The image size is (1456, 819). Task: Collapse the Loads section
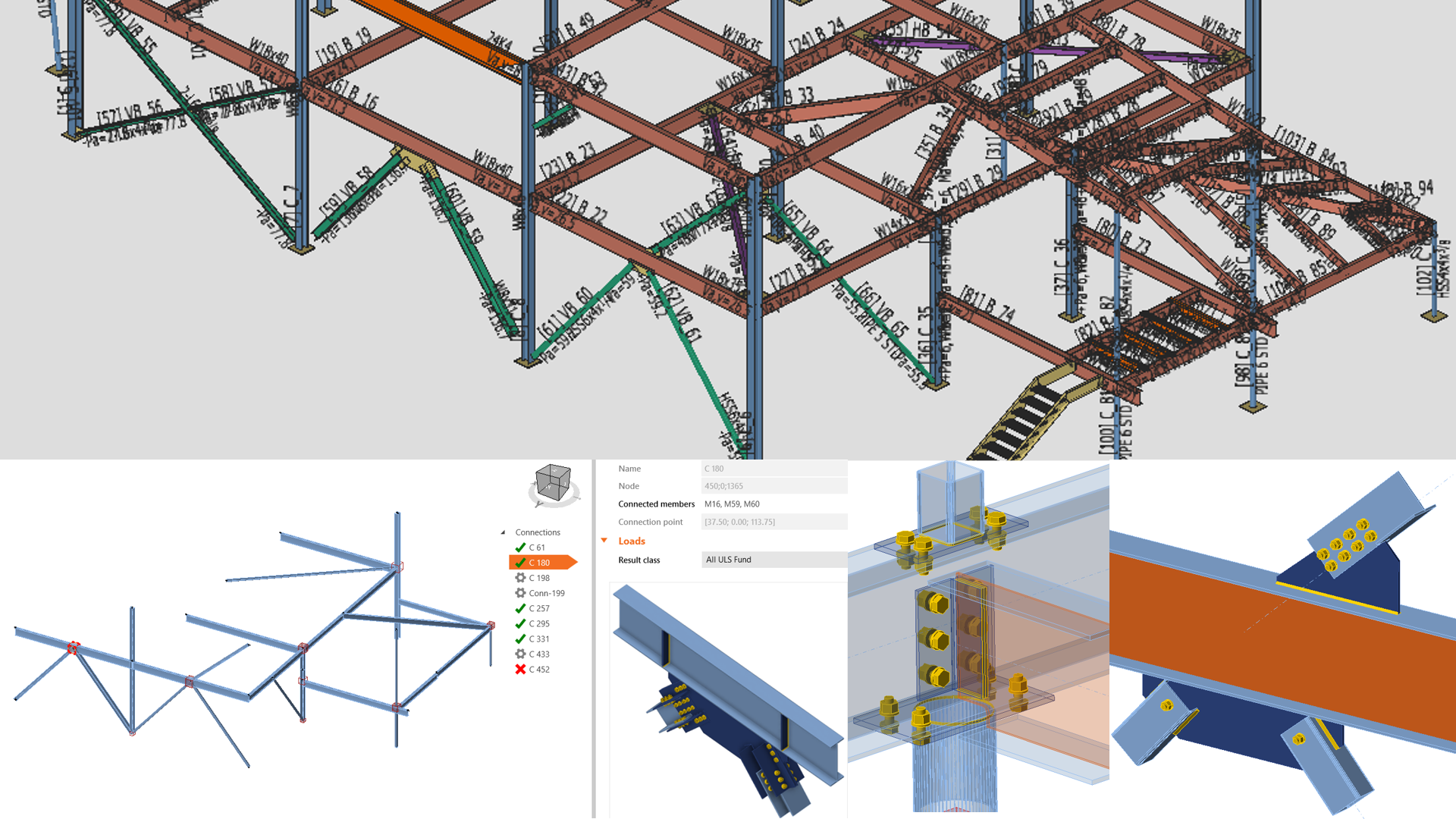(604, 541)
